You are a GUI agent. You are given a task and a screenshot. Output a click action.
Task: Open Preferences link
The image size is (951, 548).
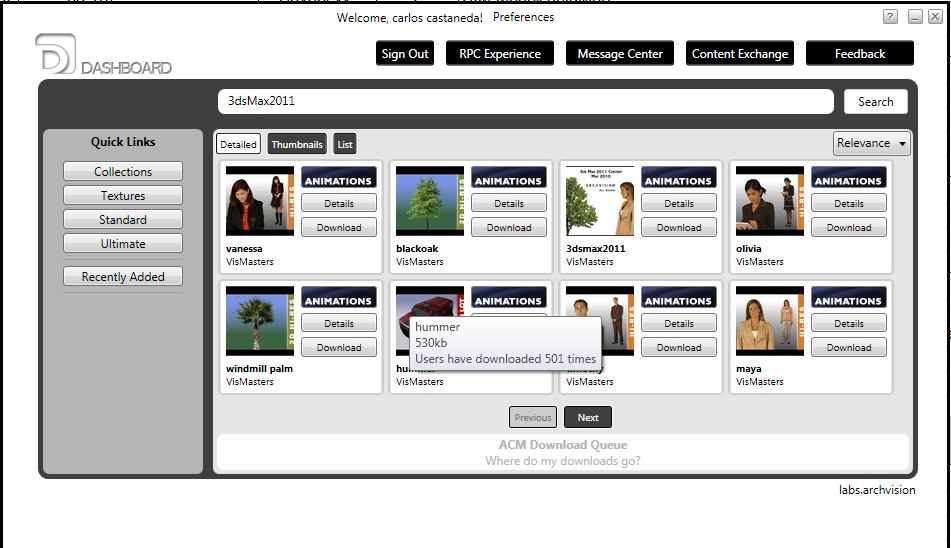[x=523, y=17]
